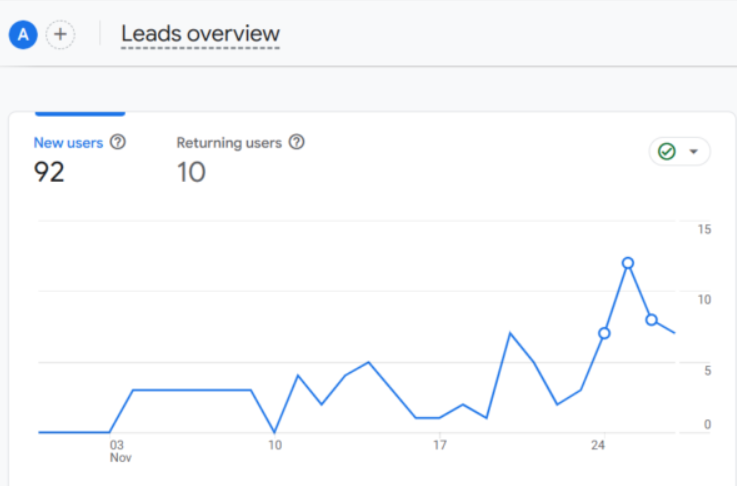The image size is (737, 486).
Task: Click the 10 returning users value
Action: point(191,172)
